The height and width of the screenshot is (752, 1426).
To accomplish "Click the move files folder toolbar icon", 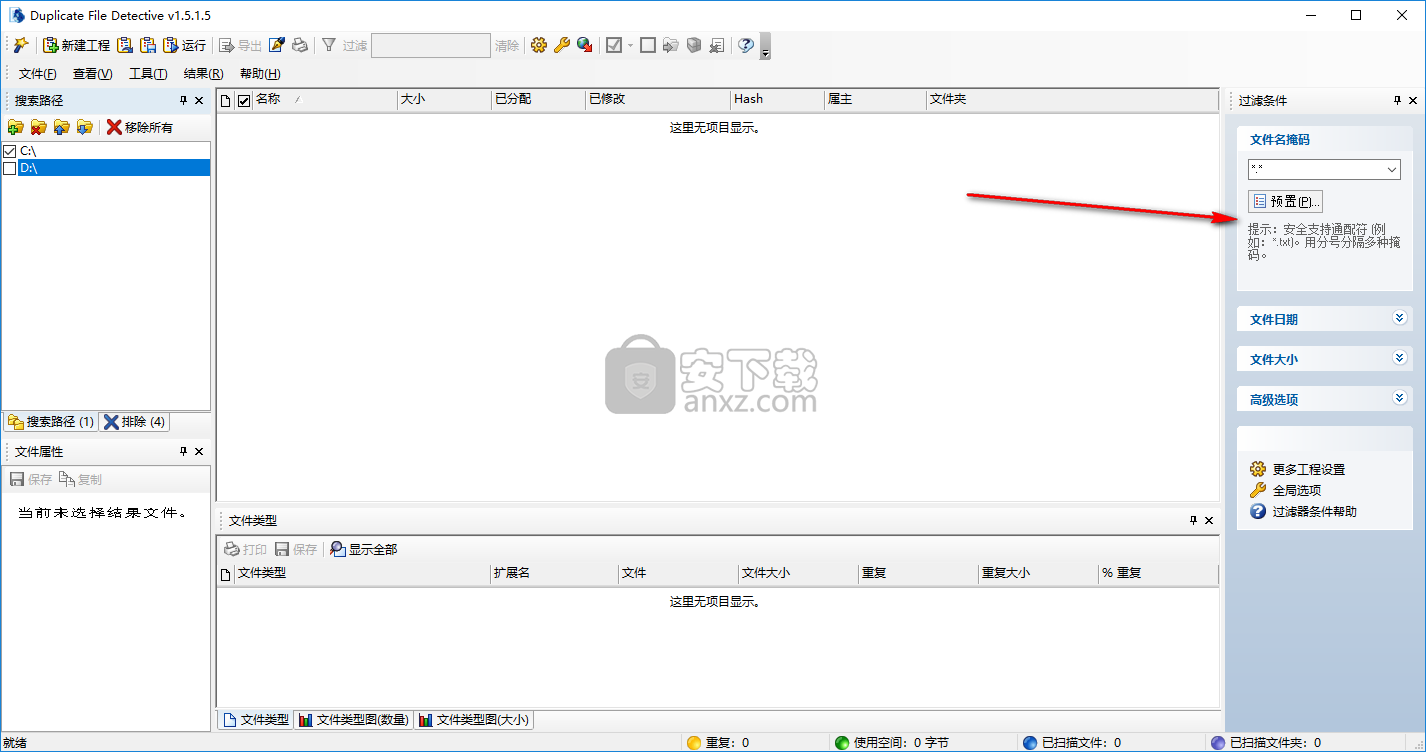I will coord(671,45).
